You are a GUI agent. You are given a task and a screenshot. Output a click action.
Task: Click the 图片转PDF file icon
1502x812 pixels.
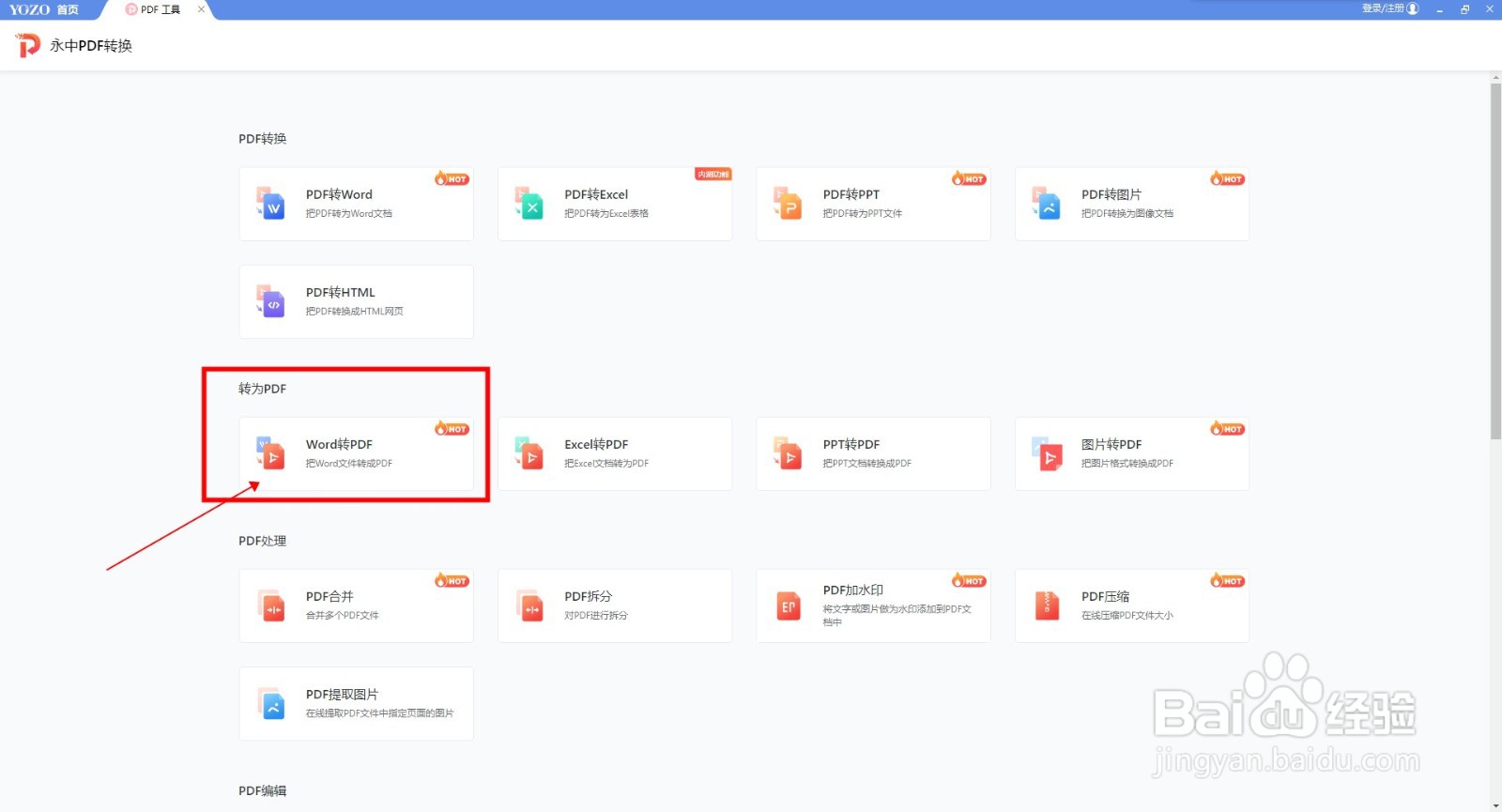(1046, 453)
